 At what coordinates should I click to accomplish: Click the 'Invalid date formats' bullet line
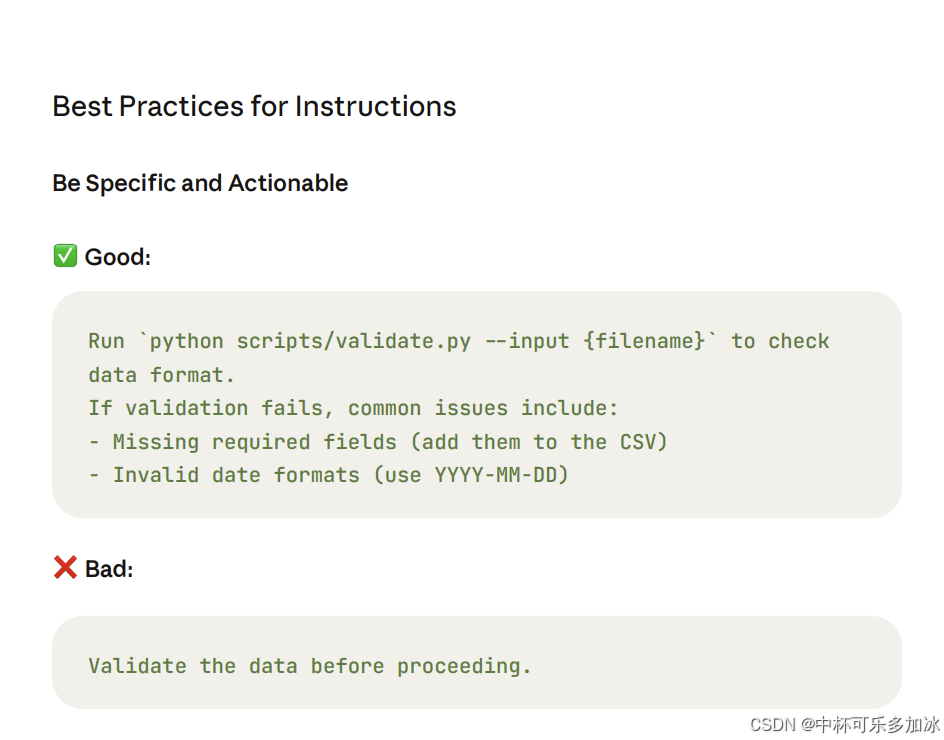pyautogui.click(x=329, y=475)
